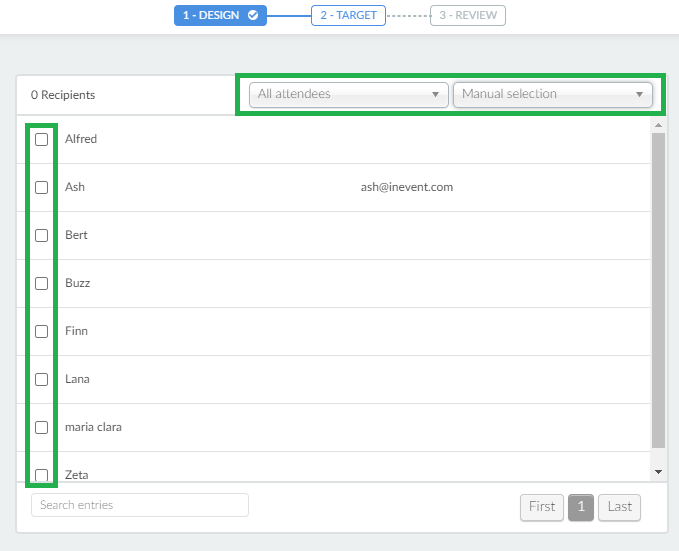This screenshot has width=679, height=551.
Task: Click the scrollbar up arrow
Action: pyautogui.click(x=658, y=125)
